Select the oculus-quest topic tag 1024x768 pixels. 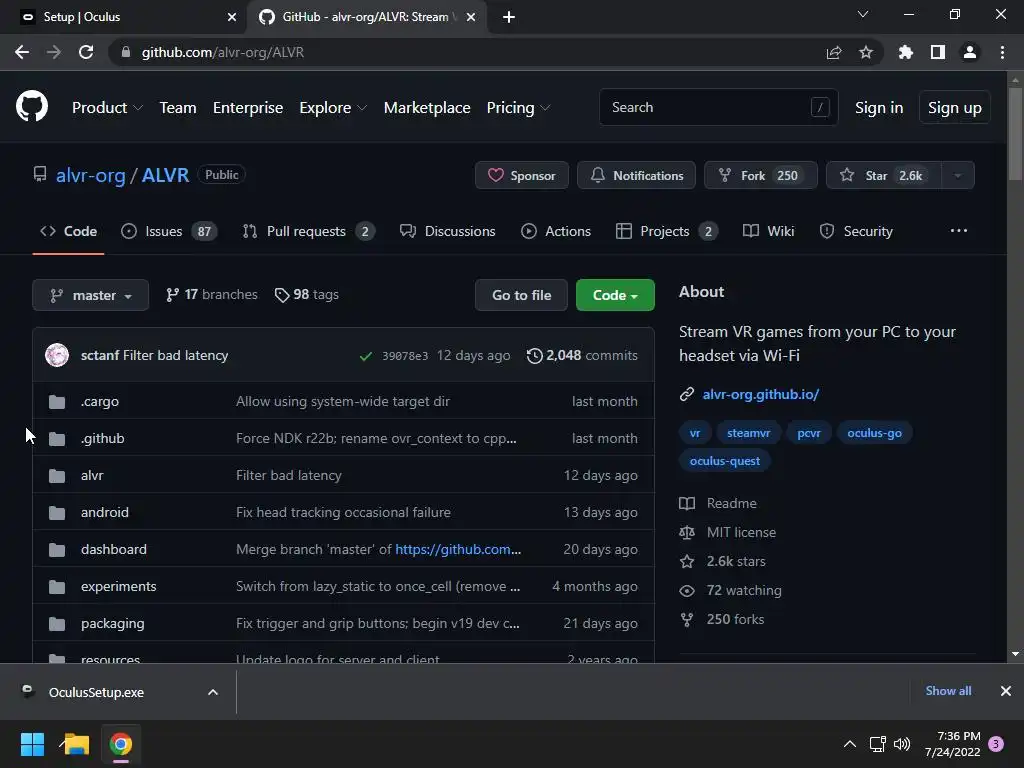pos(724,461)
